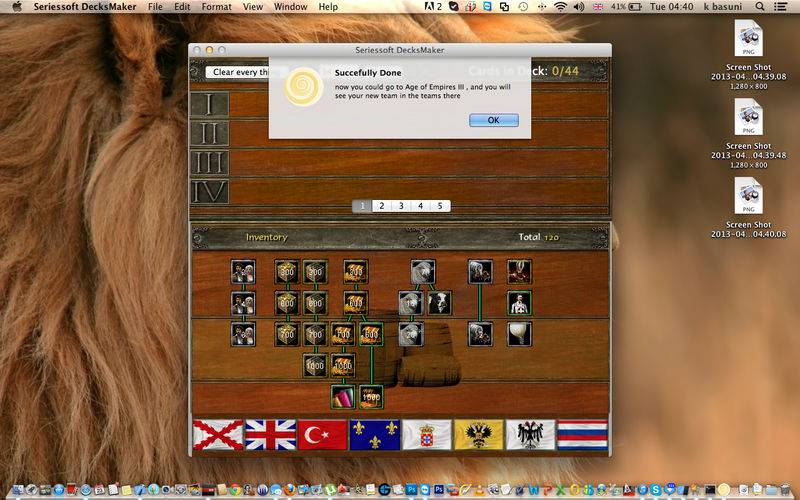The height and width of the screenshot is (500, 800).
Task: Add the grey 600 crate card
Action: coord(315,304)
